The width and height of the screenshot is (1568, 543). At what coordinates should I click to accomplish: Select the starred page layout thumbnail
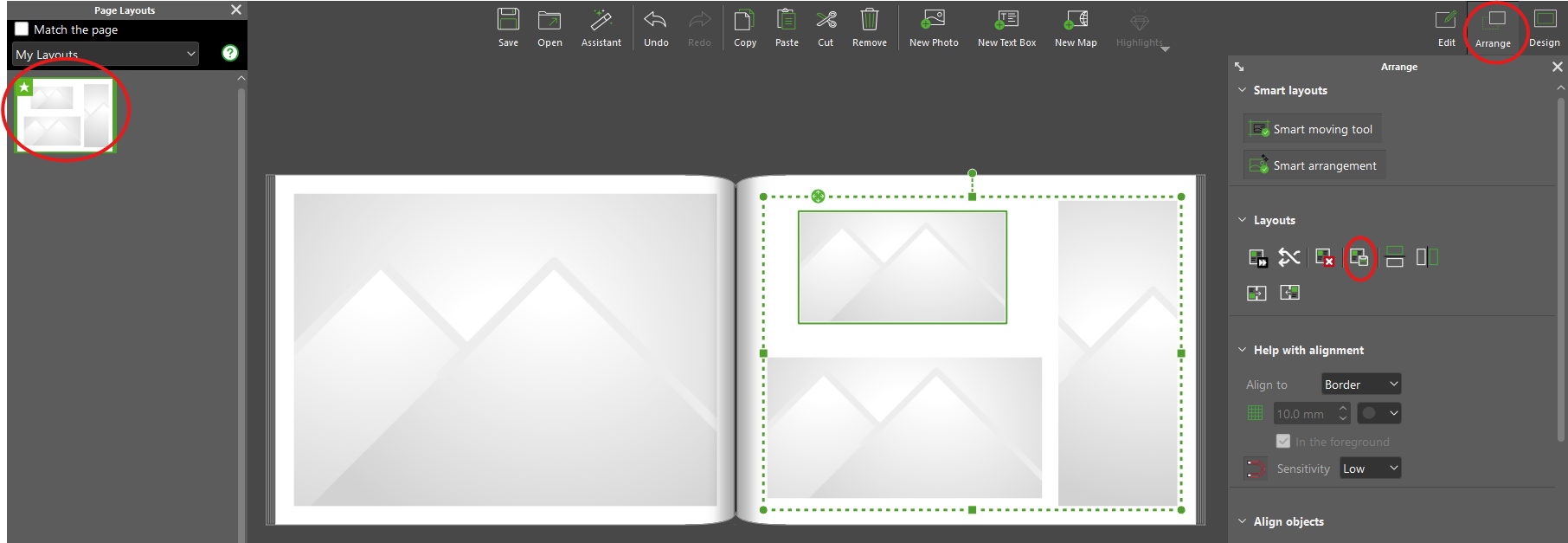pyautogui.click(x=66, y=116)
